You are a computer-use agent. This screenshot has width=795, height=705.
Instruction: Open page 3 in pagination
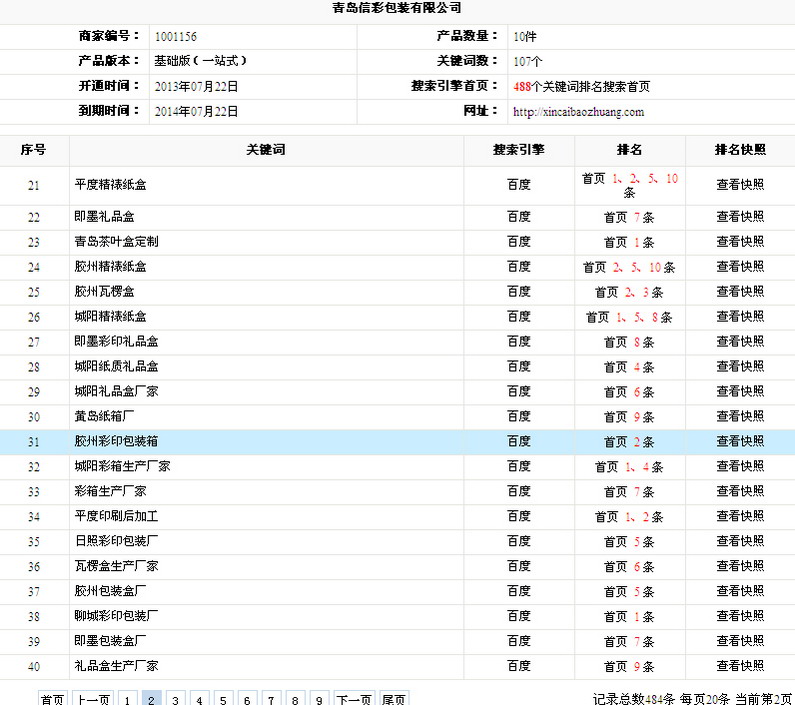[x=175, y=700]
